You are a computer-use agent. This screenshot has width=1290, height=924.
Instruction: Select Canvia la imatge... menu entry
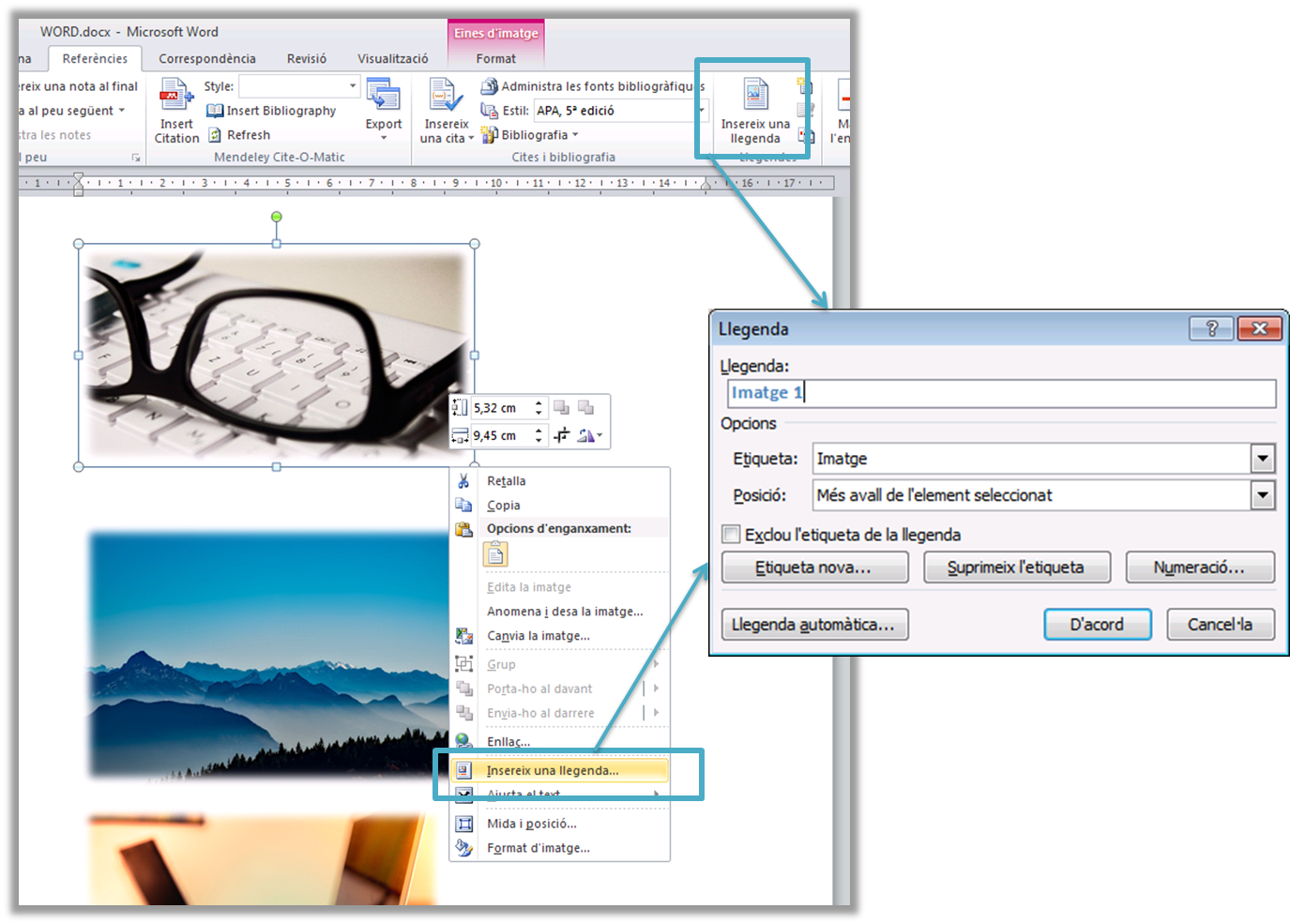[x=539, y=636]
